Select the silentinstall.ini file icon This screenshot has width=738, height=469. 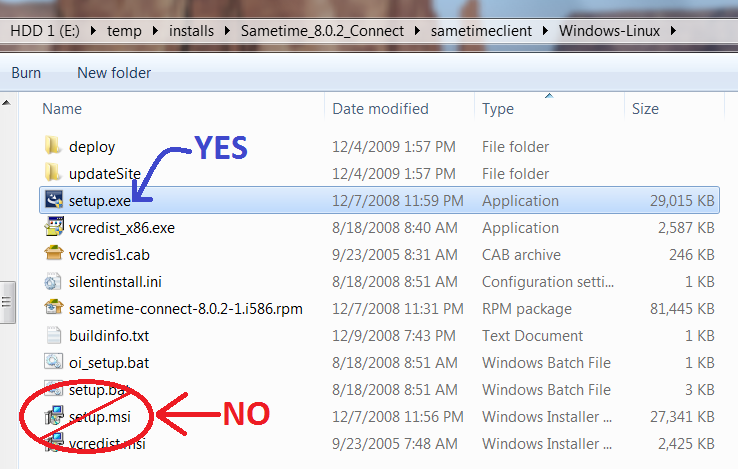[x=54, y=282]
